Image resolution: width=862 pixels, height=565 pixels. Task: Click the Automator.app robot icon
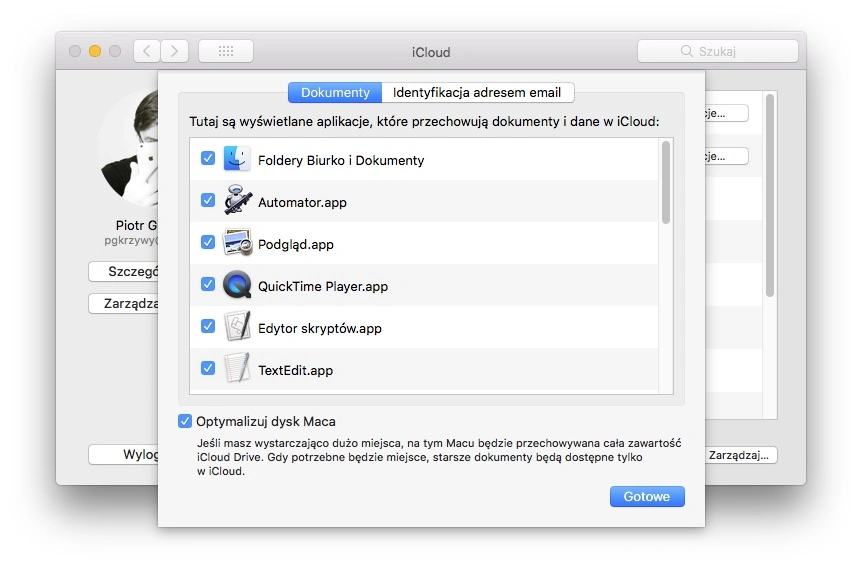coord(237,201)
